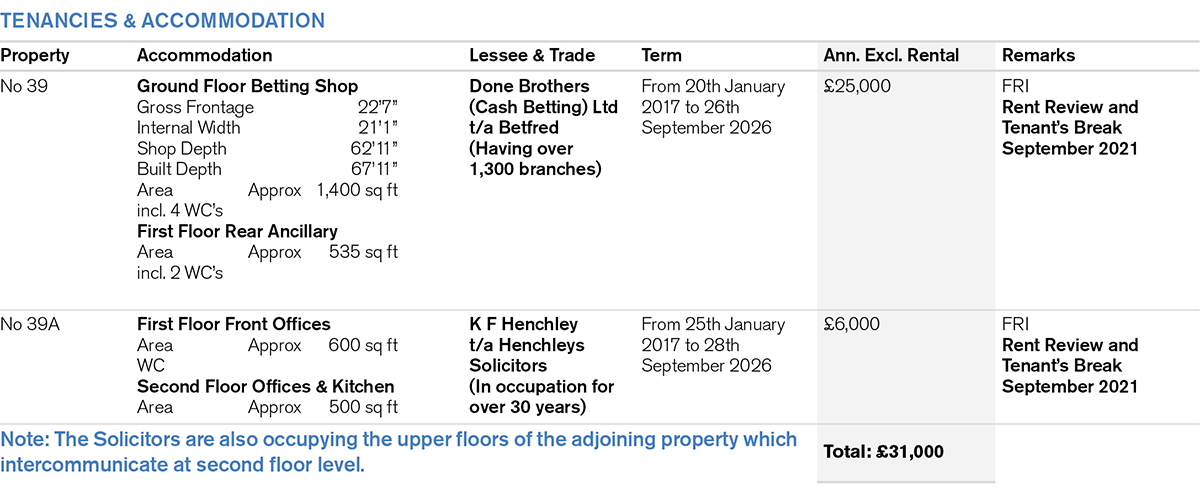Select the First Floor Front Offices text

coord(233,324)
